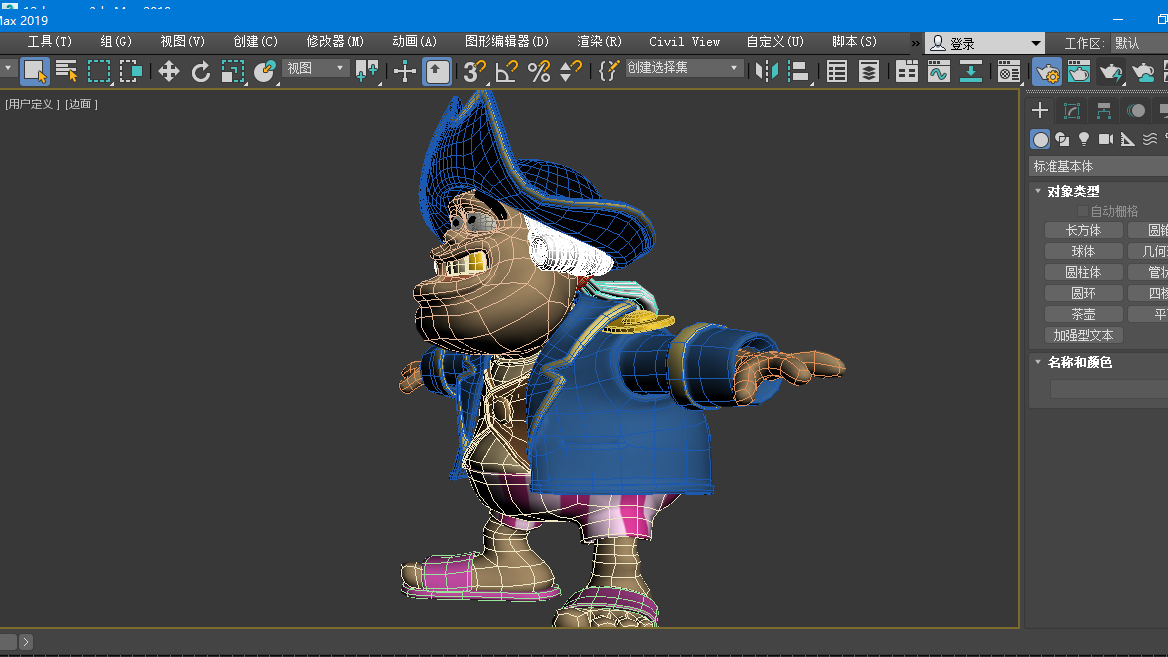This screenshot has width=1168, height=657.
Task: Open the Curve Editor icon
Action: pos(938,71)
